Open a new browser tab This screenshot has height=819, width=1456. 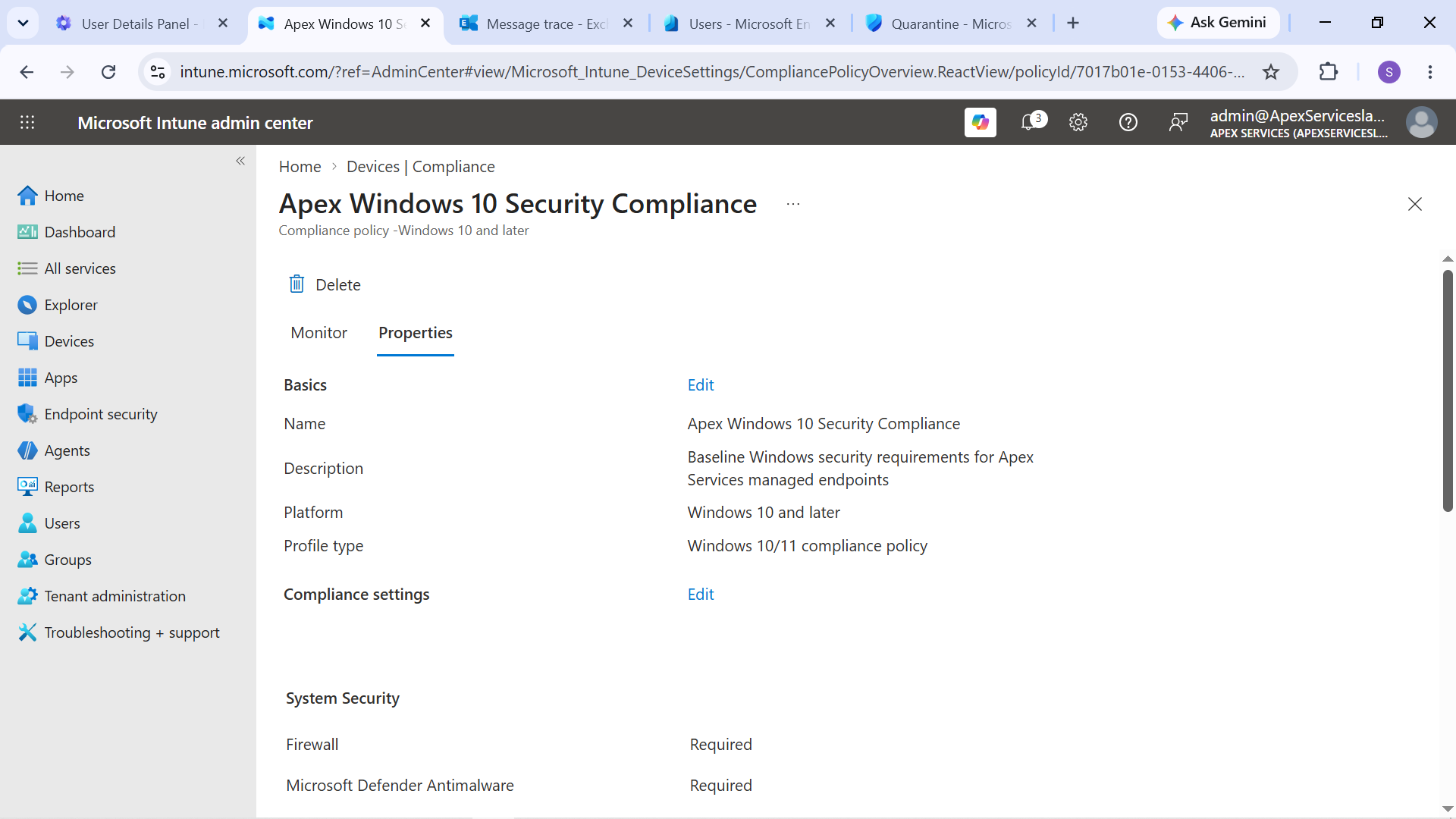[x=1072, y=24]
